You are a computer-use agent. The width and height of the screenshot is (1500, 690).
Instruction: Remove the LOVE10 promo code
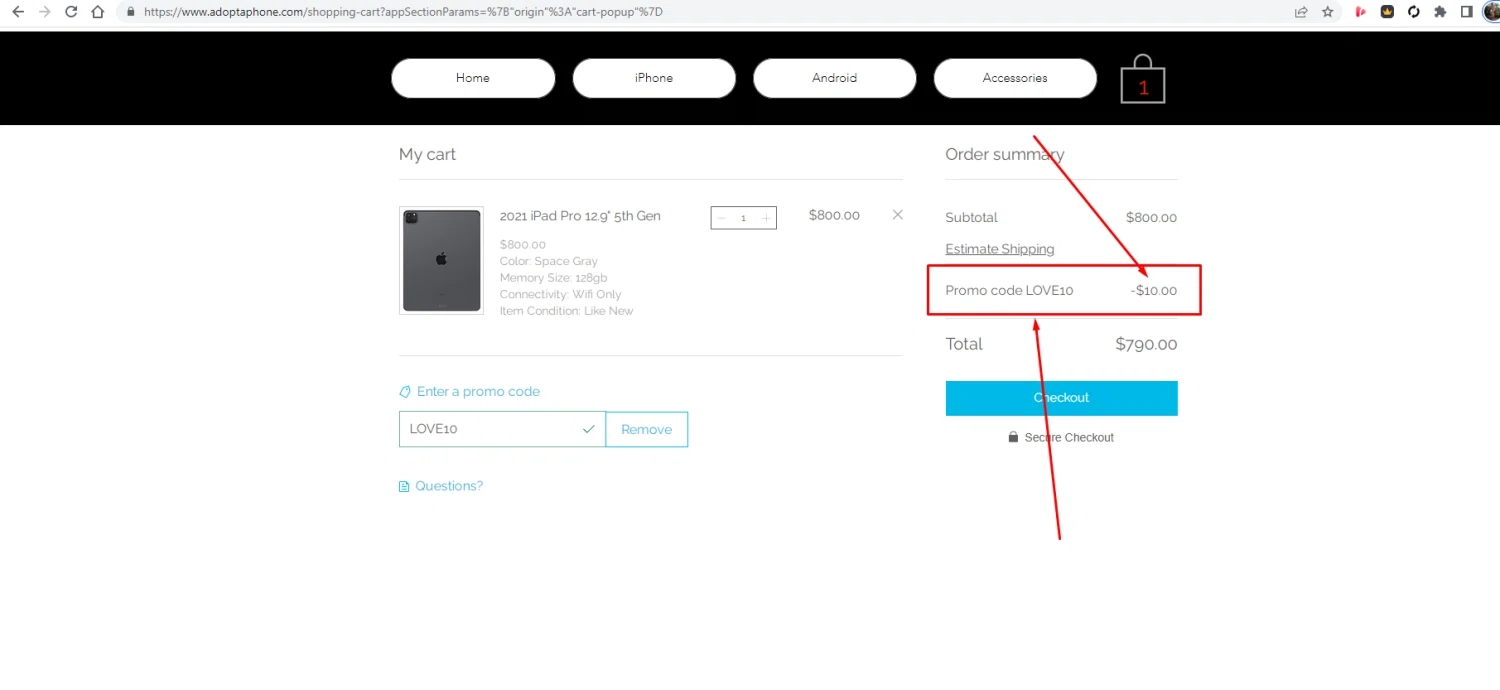(x=647, y=429)
